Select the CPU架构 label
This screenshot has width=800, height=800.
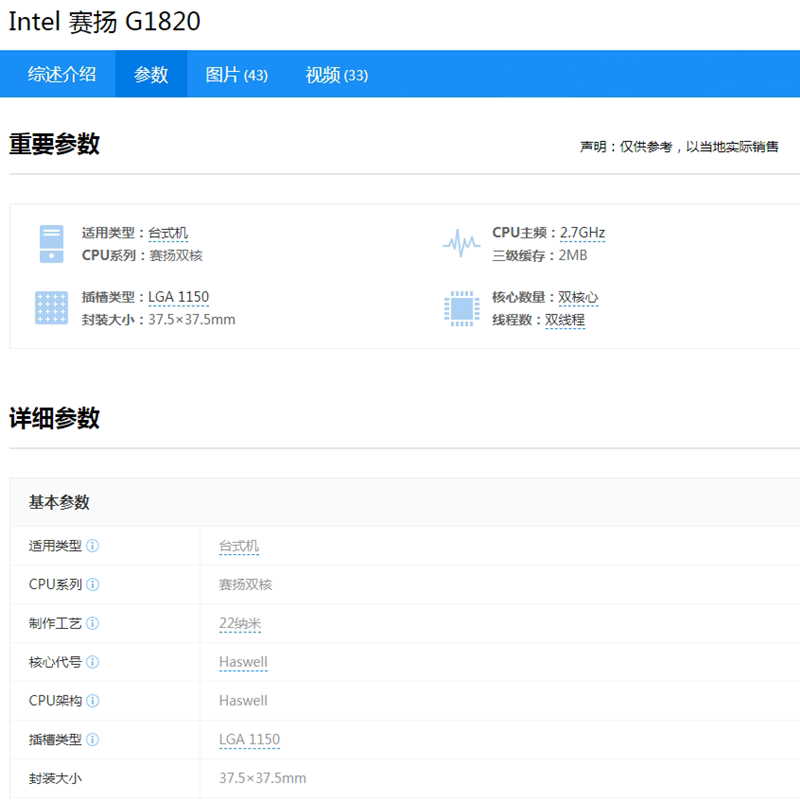(55, 701)
